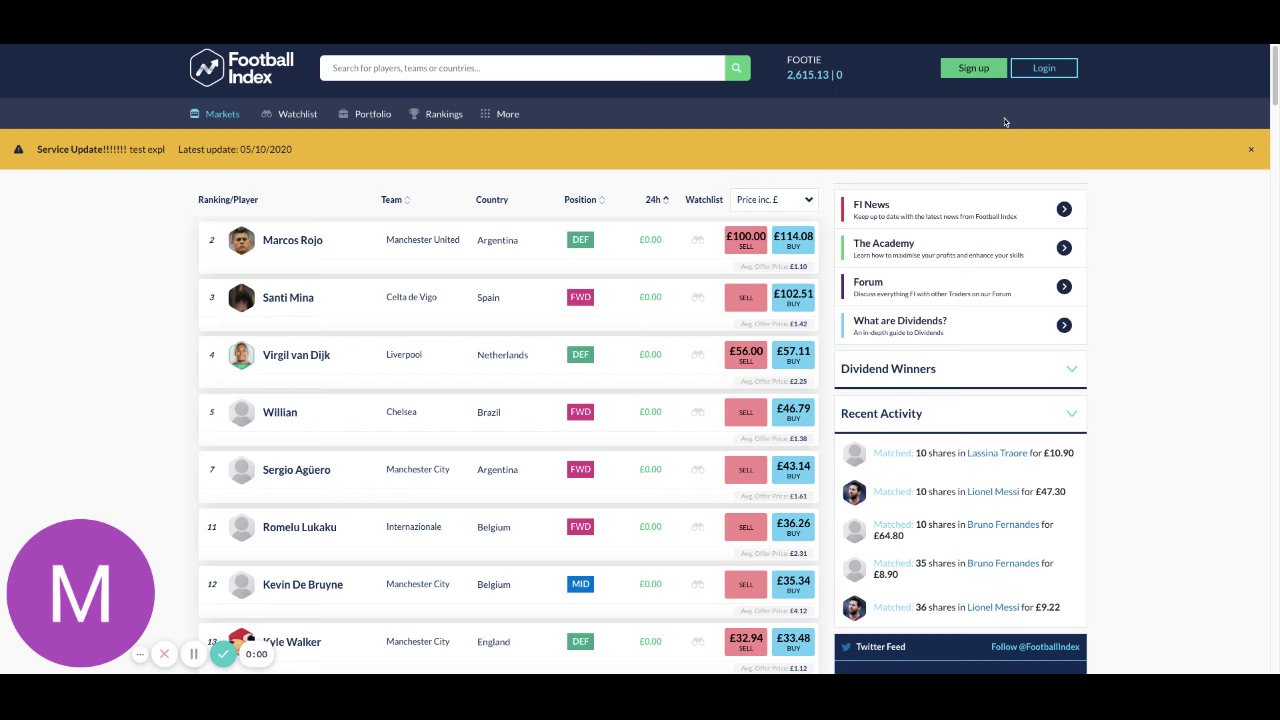The image size is (1280, 720).
Task: Open Kevin De Bruyne player name
Action: (x=303, y=585)
